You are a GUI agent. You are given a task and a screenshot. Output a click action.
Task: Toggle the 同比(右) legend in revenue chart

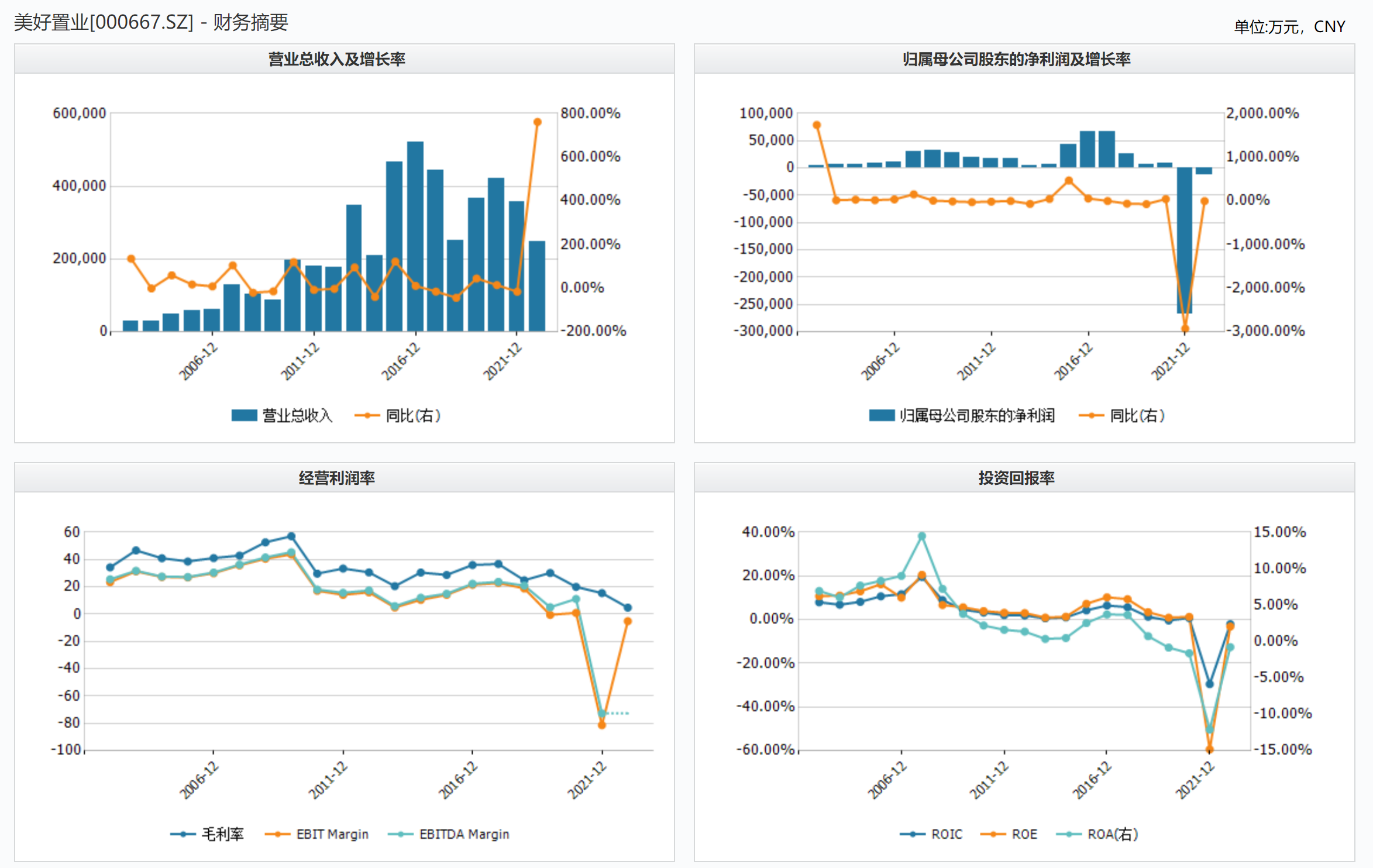(x=367, y=415)
